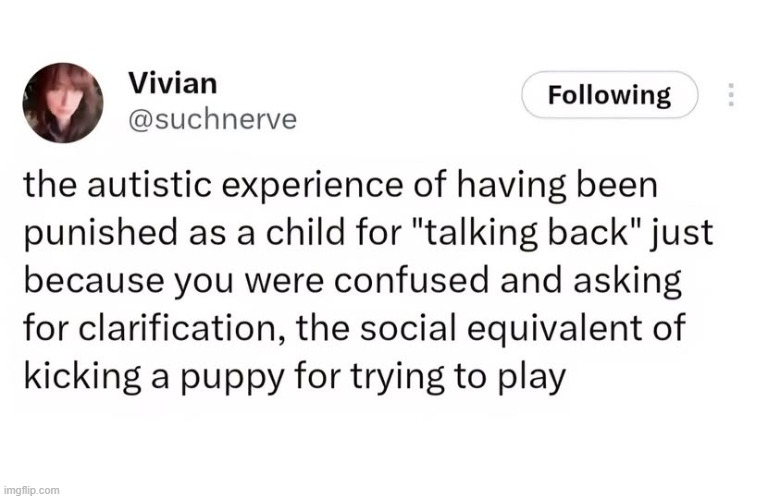Open Vivian's profile picture
Screen dimensions: 768x499
(x=64, y=102)
